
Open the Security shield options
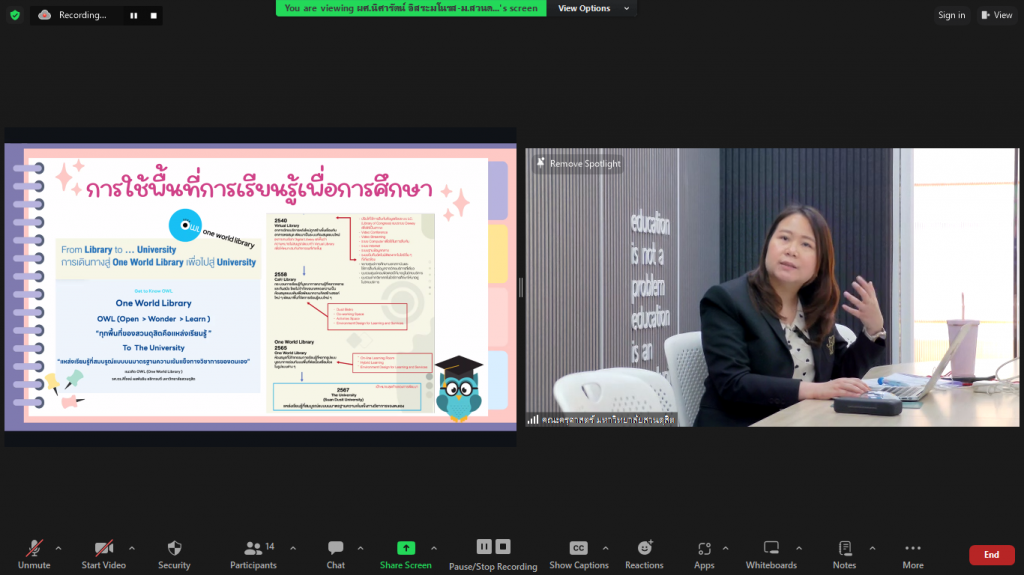coord(174,549)
